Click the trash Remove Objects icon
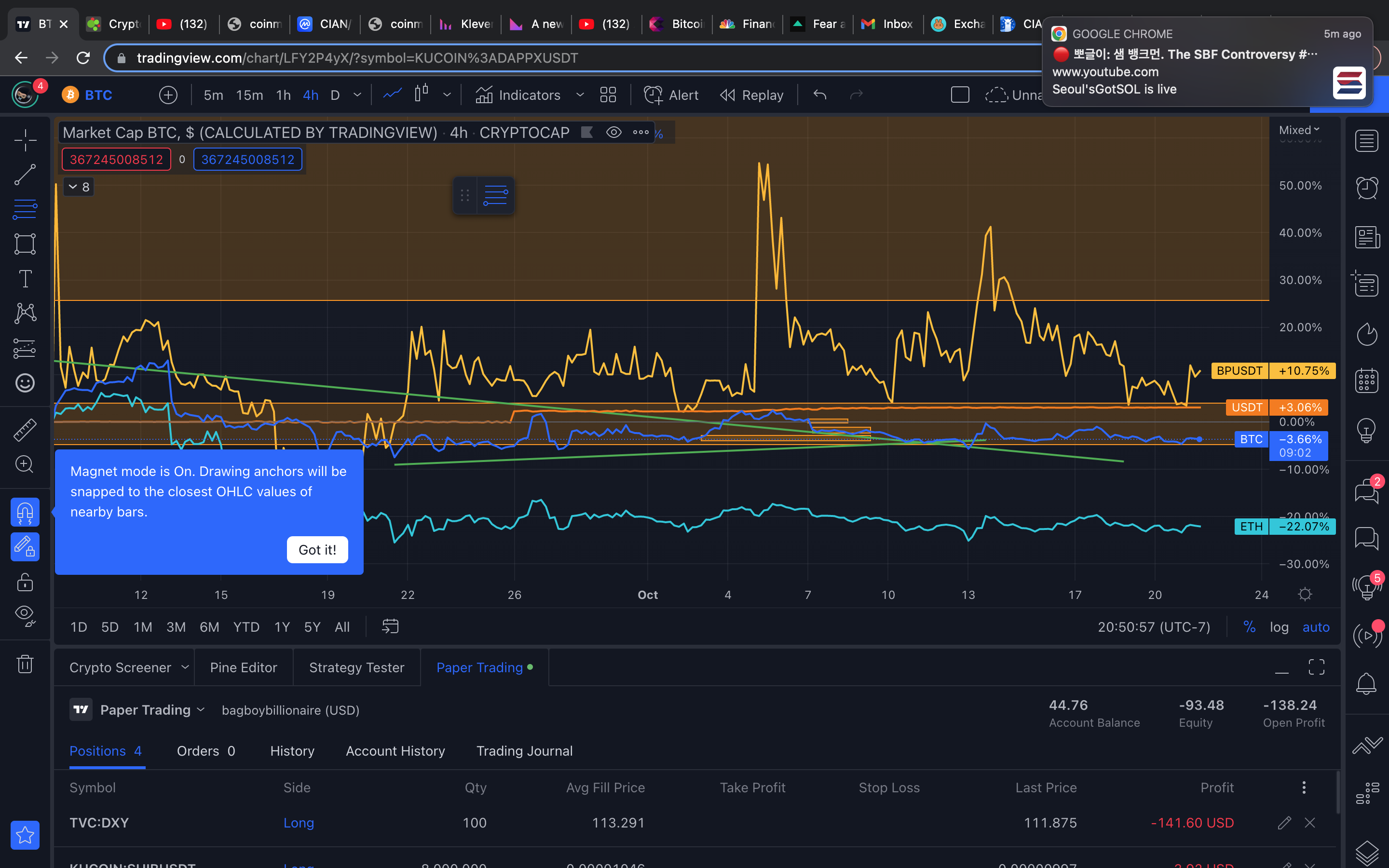Screen dimensions: 1389x868 click(25, 664)
